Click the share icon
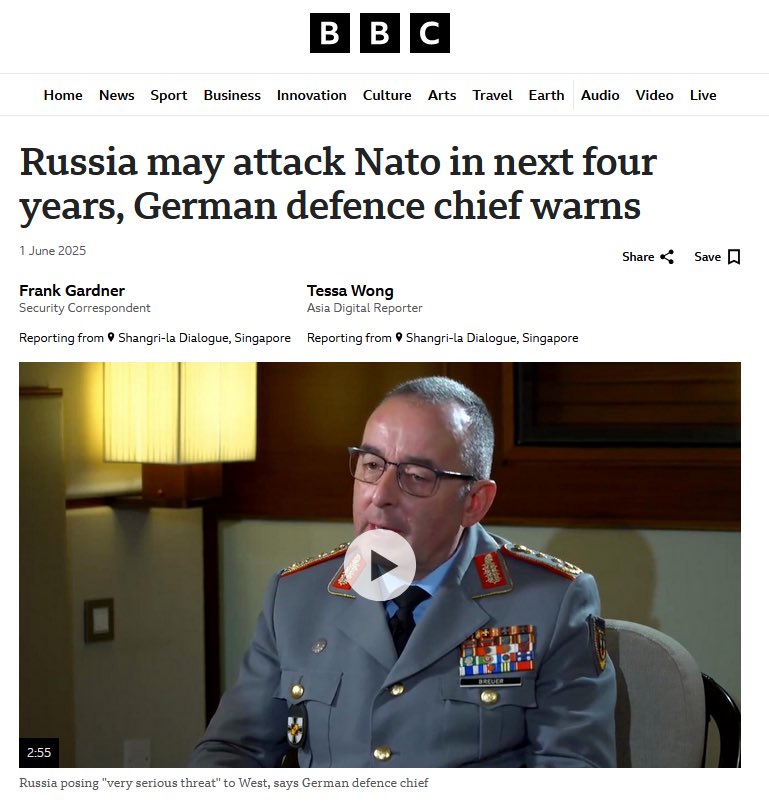The height and width of the screenshot is (802, 769). (667, 257)
